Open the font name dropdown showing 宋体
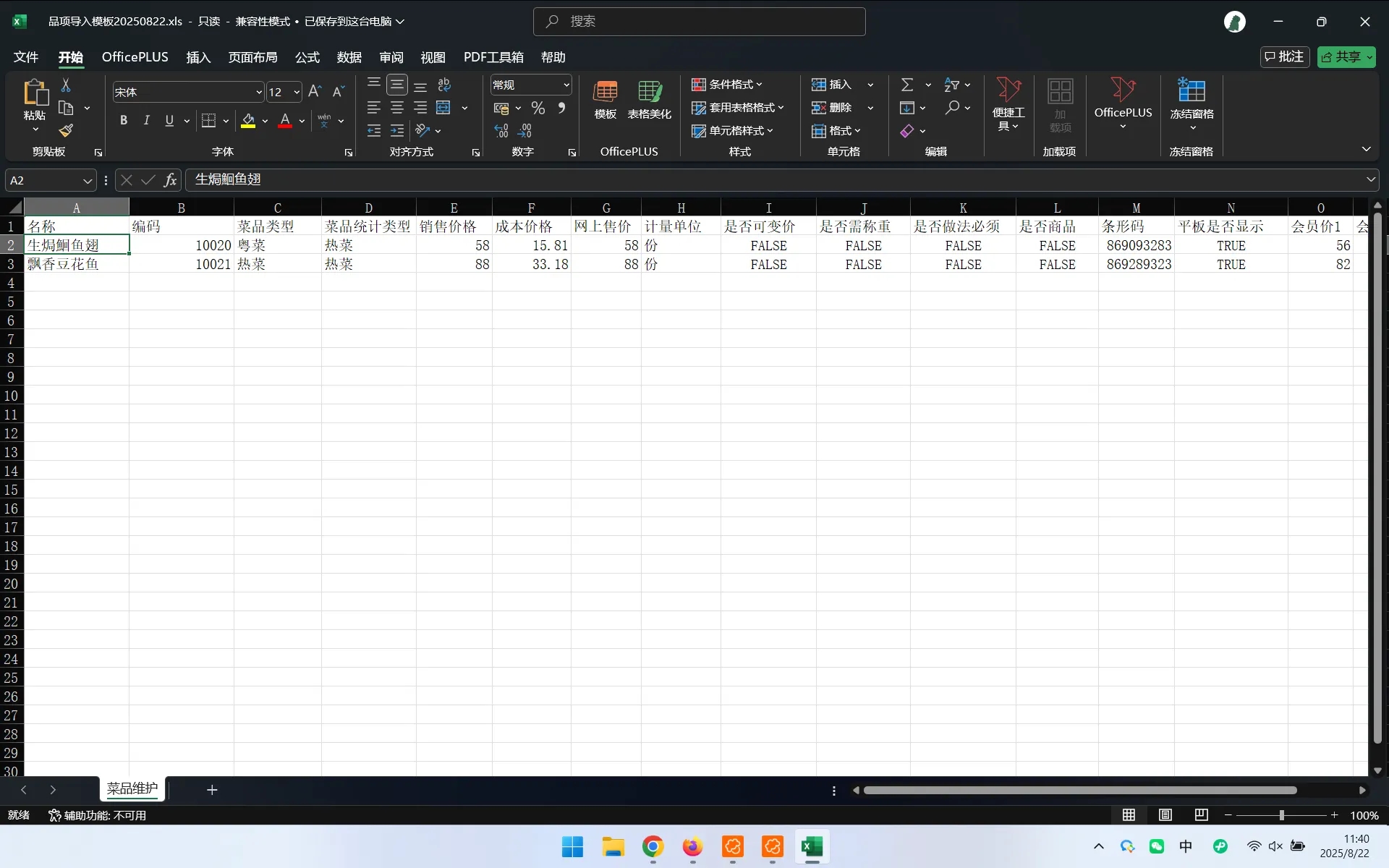This screenshot has height=868, width=1389. click(x=259, y=93)
